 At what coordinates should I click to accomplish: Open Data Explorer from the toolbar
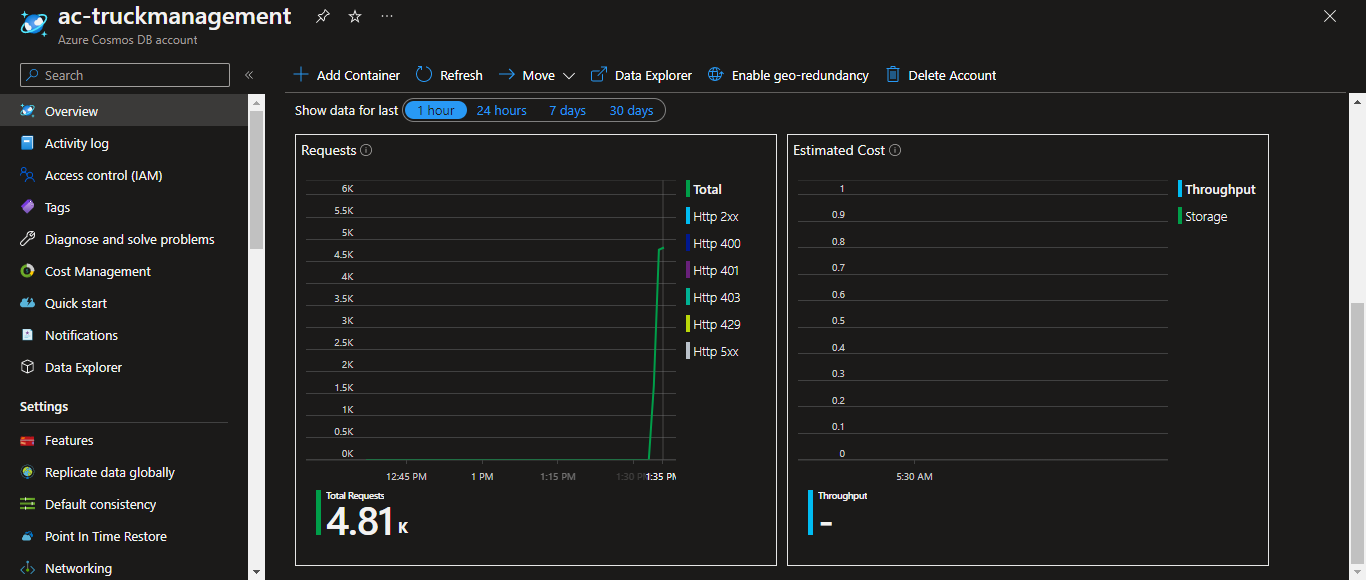click(641, 75)
